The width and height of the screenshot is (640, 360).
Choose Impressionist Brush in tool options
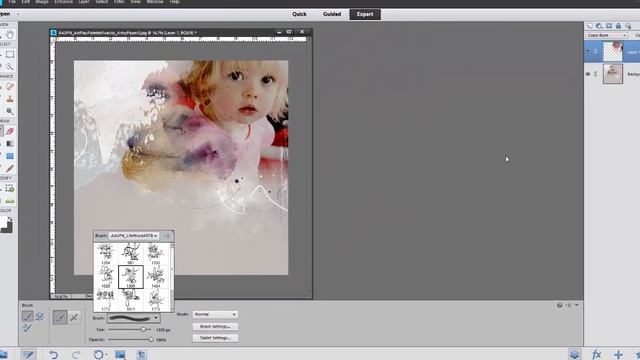pyautogui.click(x=40, y=316)
